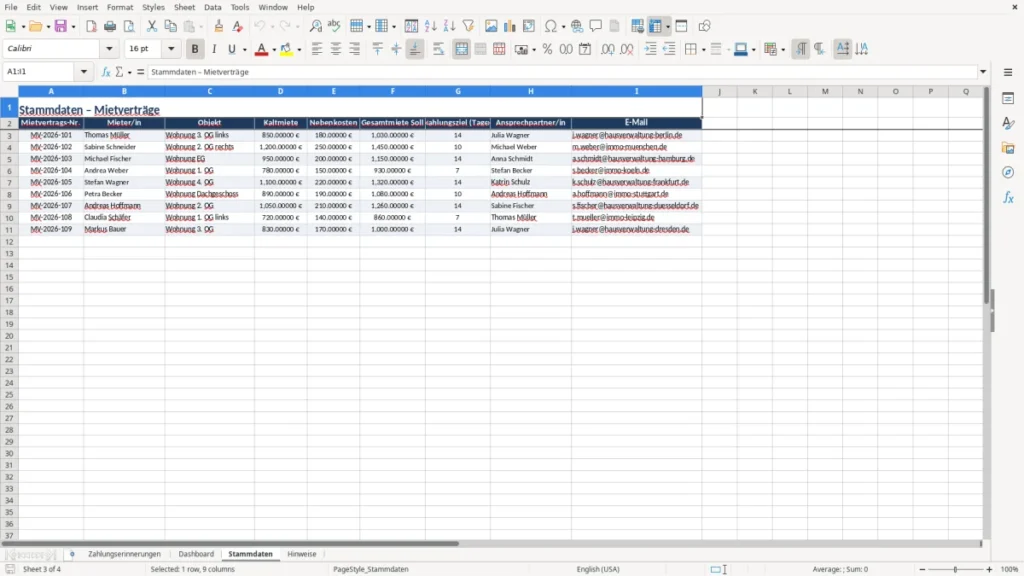Screen dimensions: 1024x576
Task: Toggle Bold formatting
Action: [x=195, y=49]
